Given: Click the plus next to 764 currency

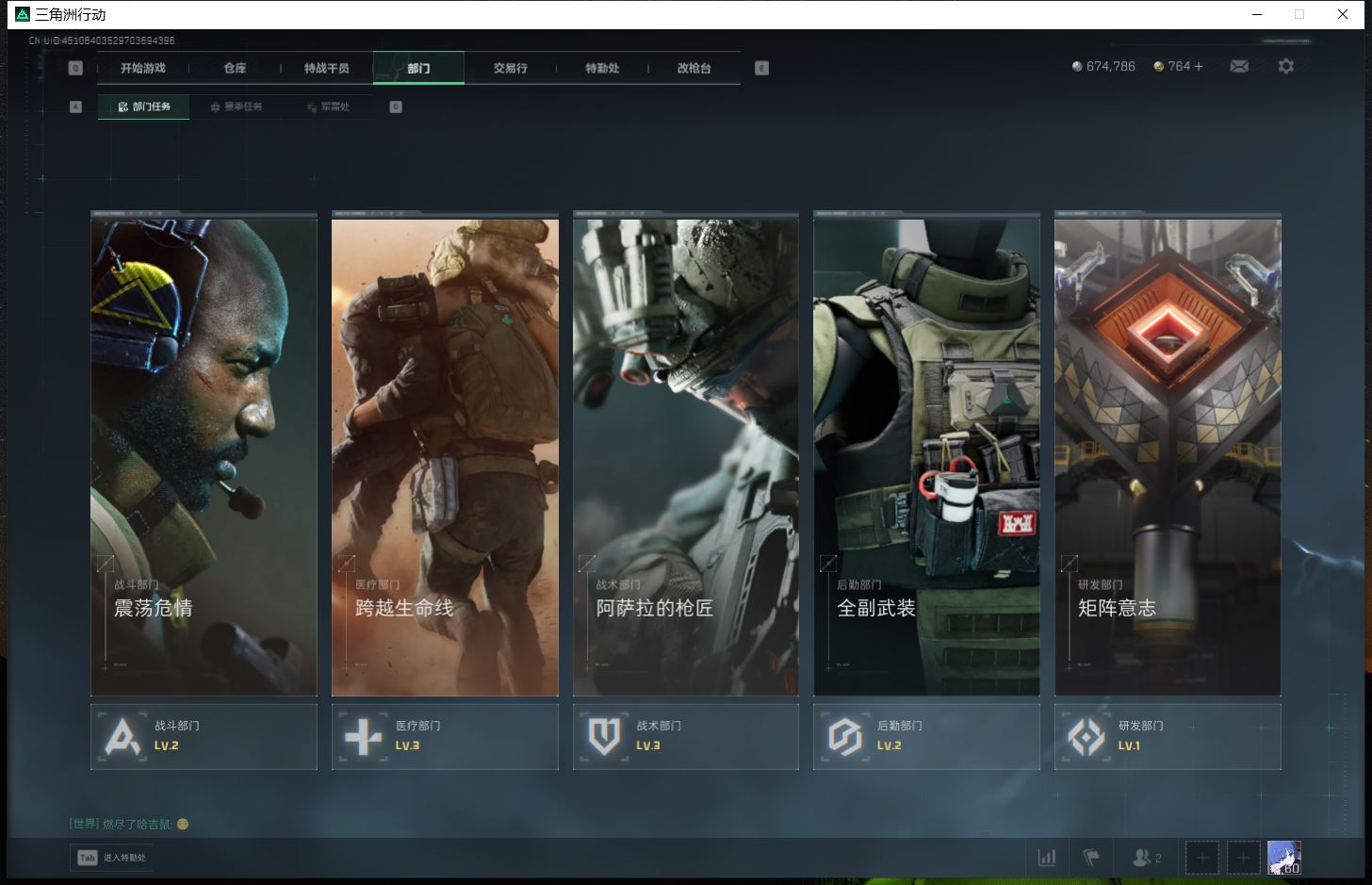Looking at the screenshot, I should click(x=1199, y=66).
